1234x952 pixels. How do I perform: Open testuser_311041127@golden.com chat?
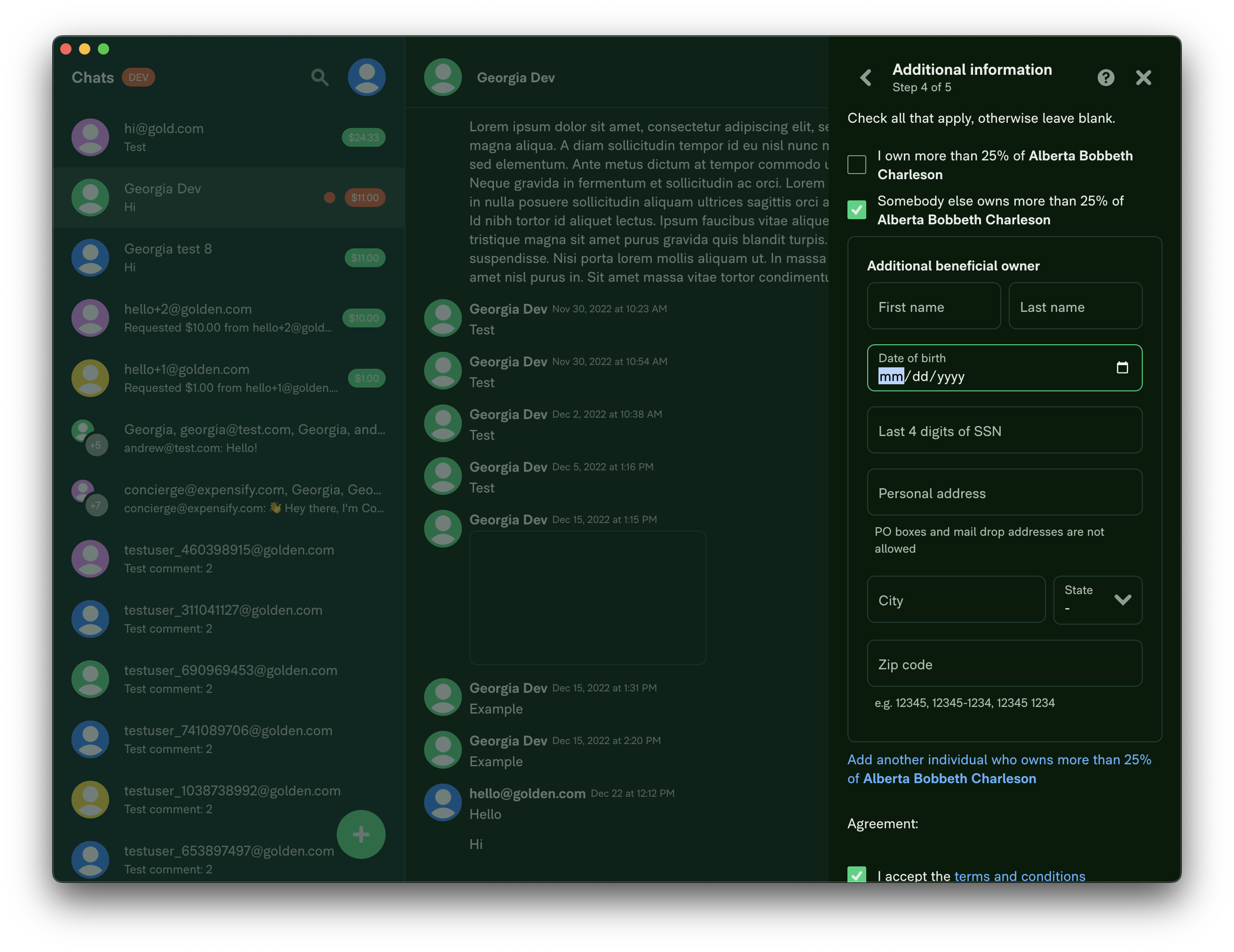click(229, 619)
